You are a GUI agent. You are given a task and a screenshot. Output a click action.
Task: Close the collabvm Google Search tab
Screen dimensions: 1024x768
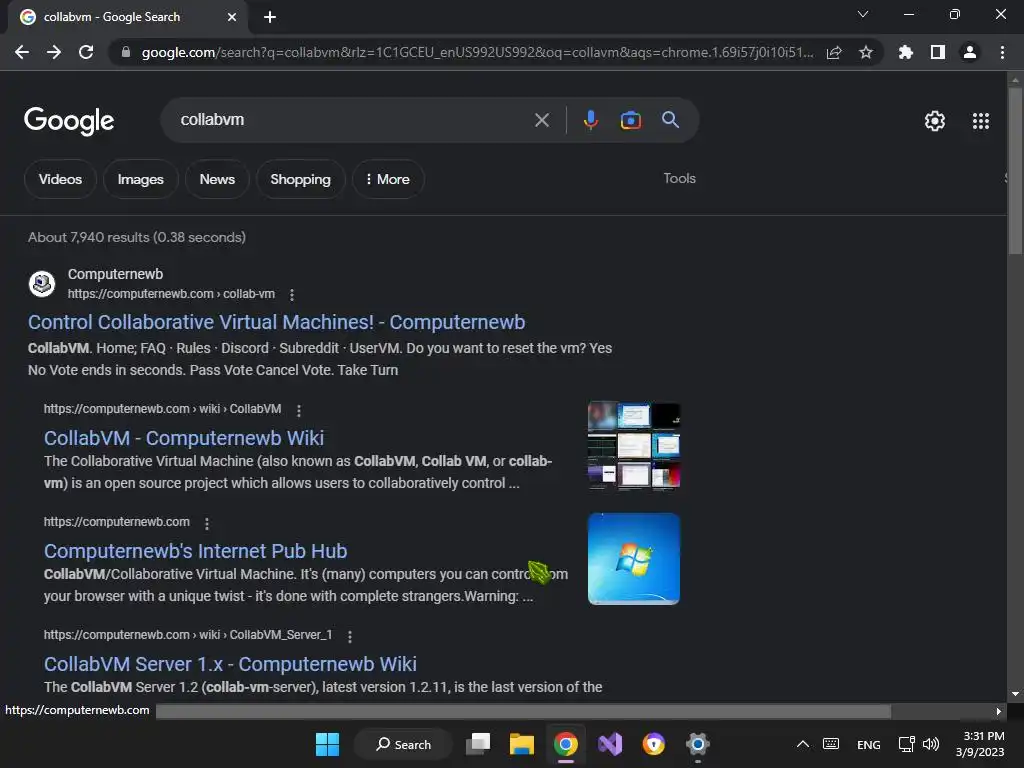(232, 17)
